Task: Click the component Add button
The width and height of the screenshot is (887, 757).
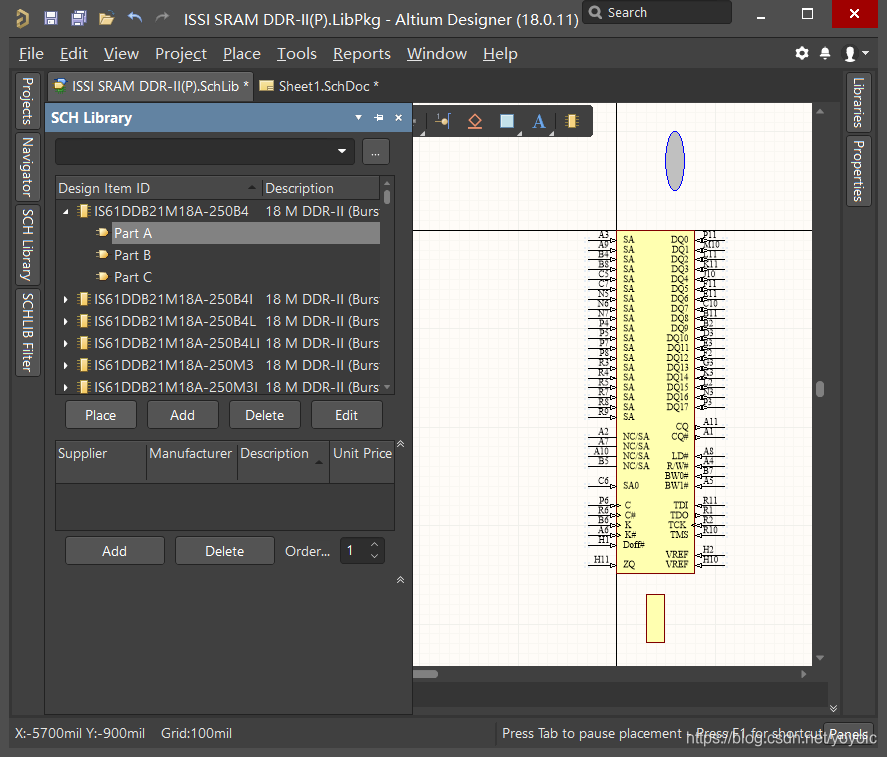Action: point(183,415)
